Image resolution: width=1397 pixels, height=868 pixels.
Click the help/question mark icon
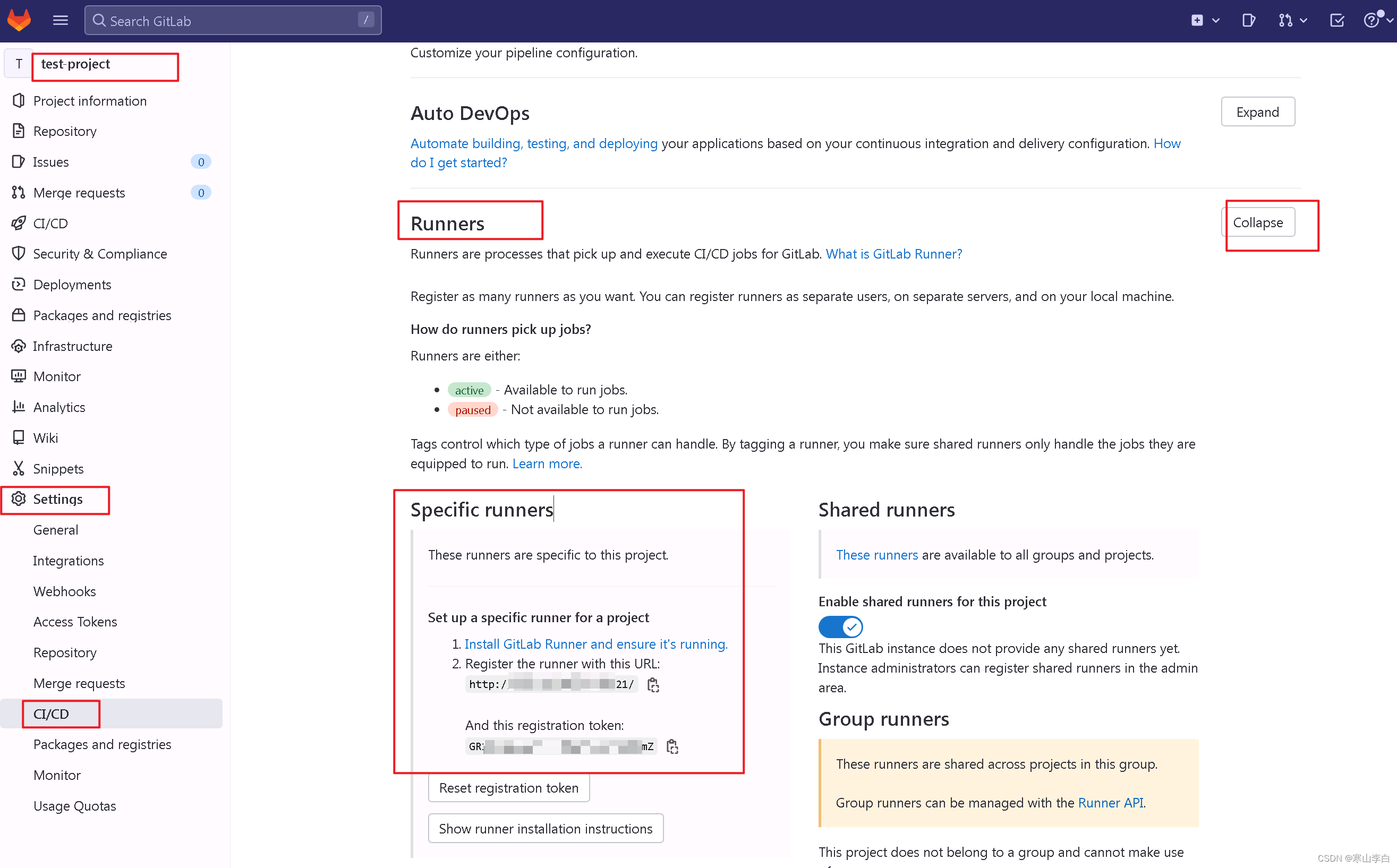pyautogui.click(x=1371, y=20)
